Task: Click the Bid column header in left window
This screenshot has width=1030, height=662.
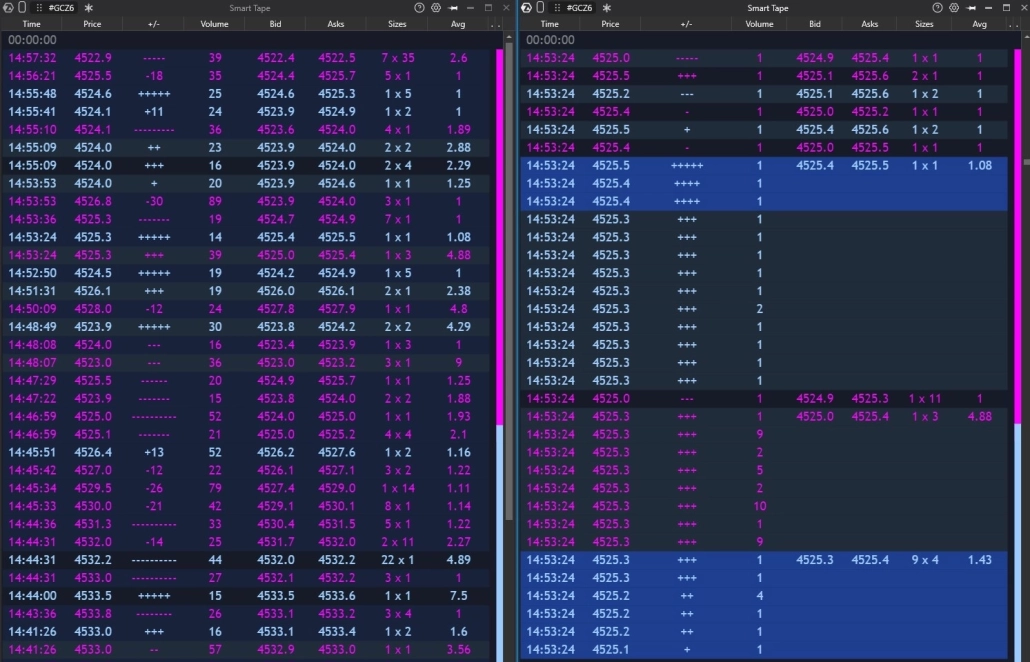Action: pos(275,24)
